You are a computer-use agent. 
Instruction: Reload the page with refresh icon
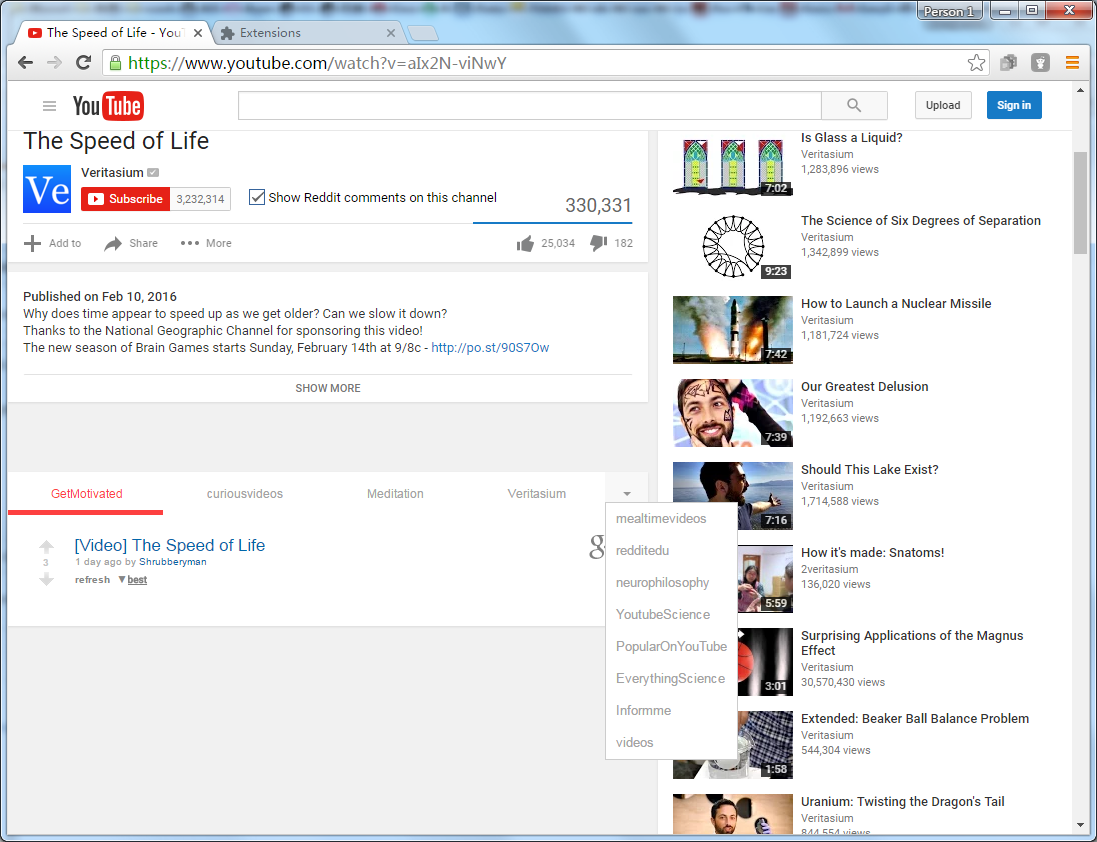[83, 62]
